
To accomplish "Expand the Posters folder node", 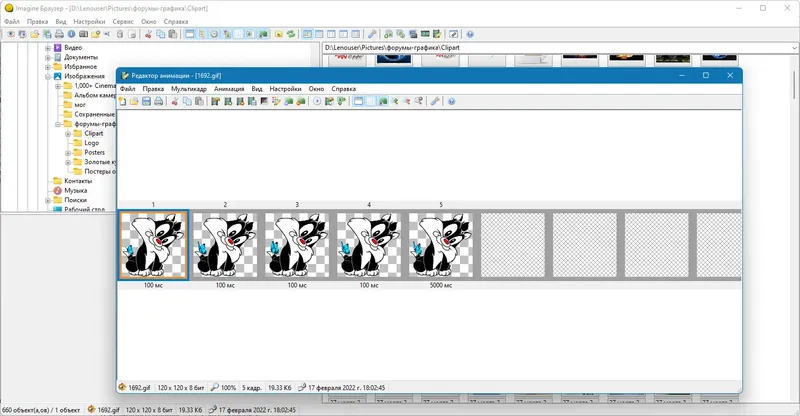I will (68, 153).
